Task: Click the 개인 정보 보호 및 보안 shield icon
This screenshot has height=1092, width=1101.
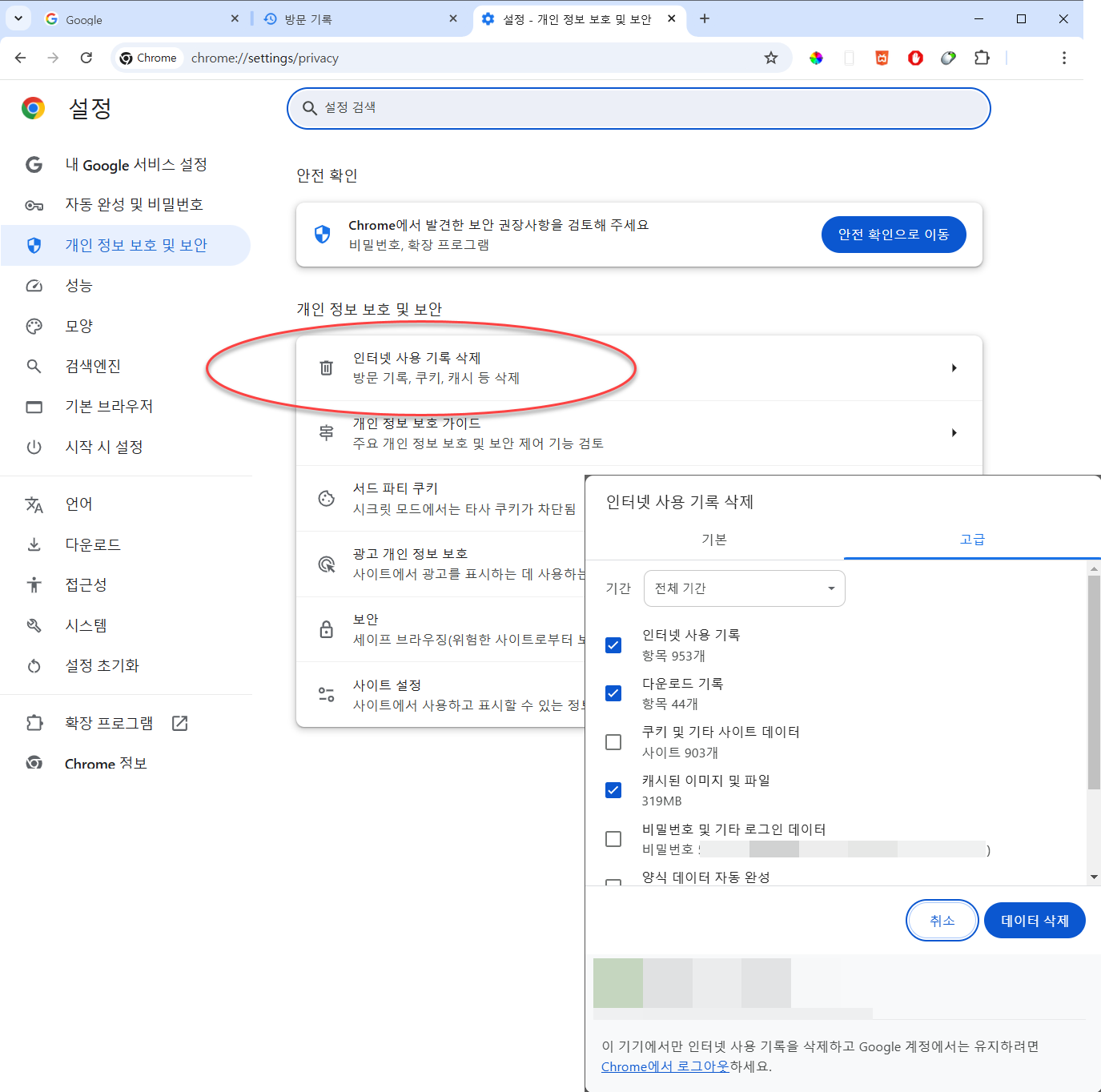Action: [34, 245]
